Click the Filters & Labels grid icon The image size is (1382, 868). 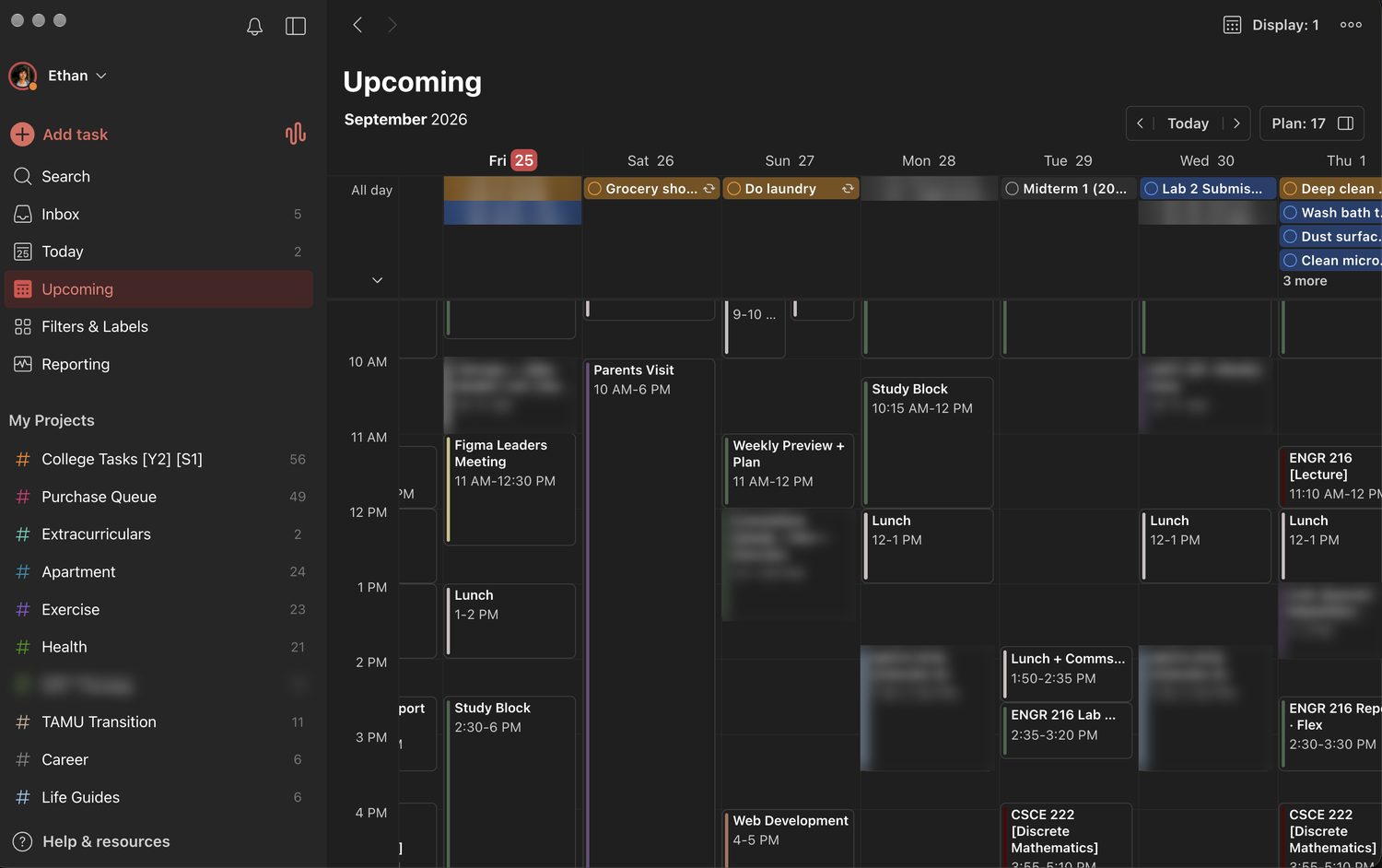23,326
